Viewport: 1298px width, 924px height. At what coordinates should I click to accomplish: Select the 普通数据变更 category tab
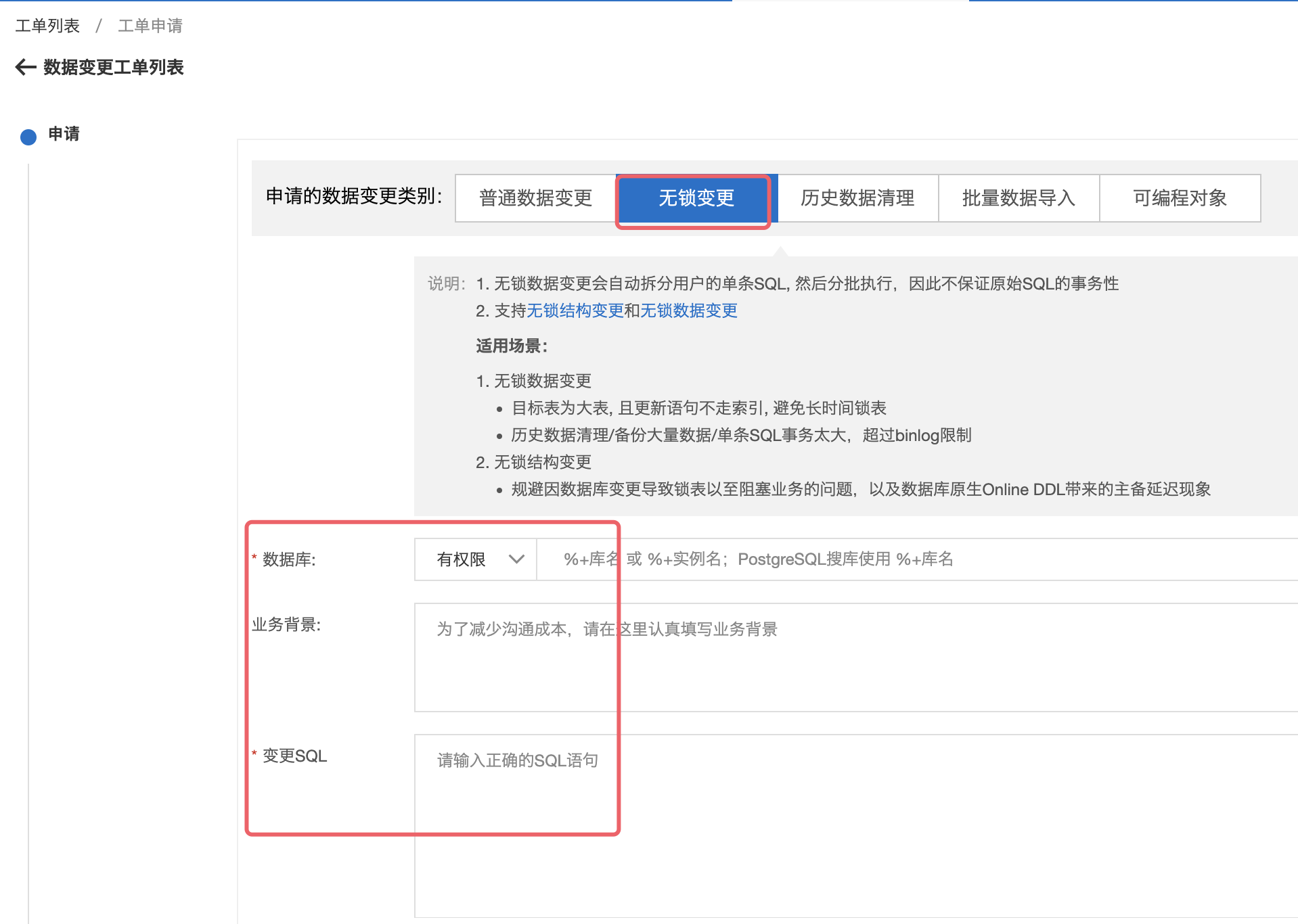[x=535, y=198]
